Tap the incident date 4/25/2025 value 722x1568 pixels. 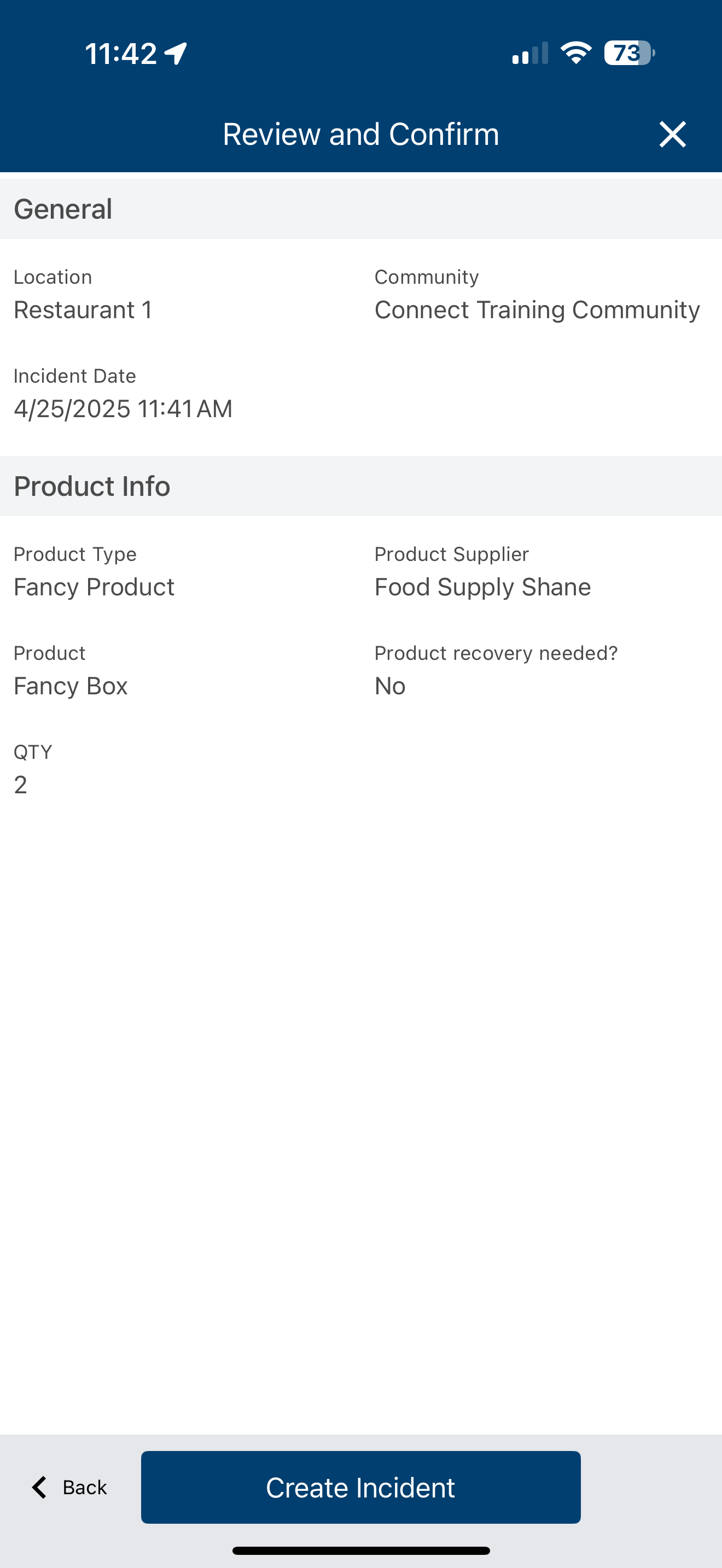123,408
